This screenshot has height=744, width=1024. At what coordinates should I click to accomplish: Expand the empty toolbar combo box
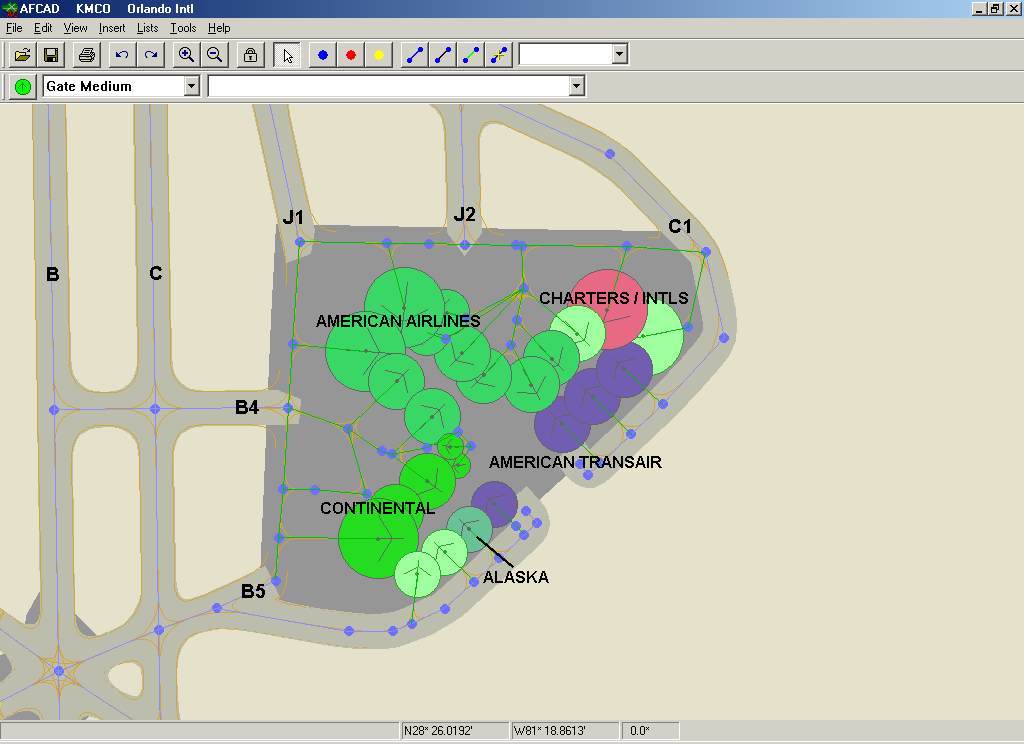tap(620, 54)
